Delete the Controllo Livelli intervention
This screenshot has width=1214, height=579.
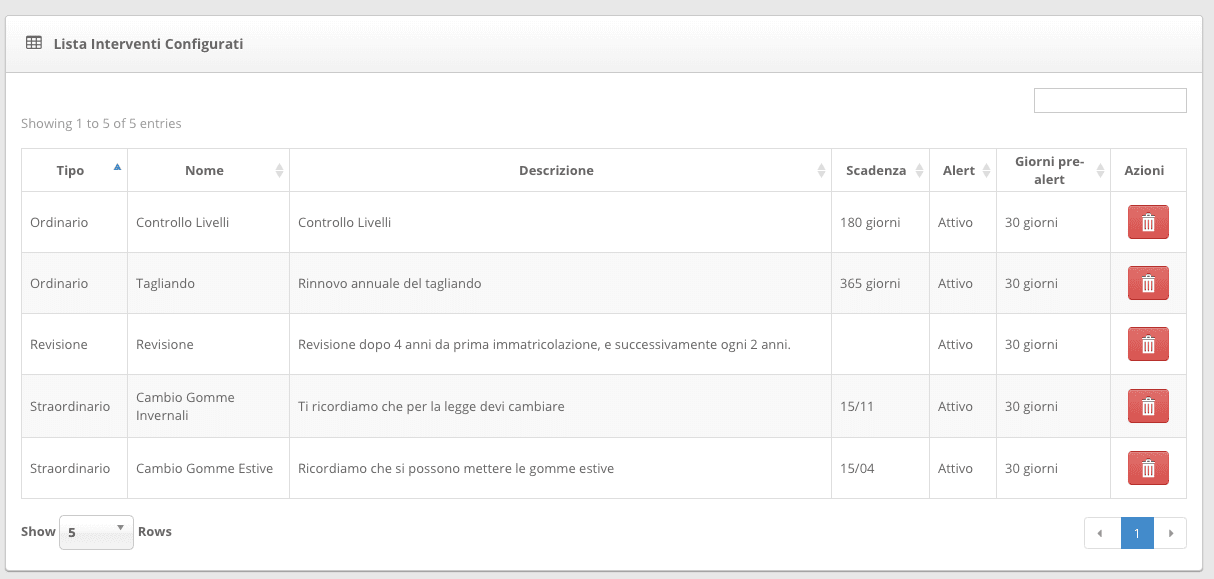coord(1148,222)
